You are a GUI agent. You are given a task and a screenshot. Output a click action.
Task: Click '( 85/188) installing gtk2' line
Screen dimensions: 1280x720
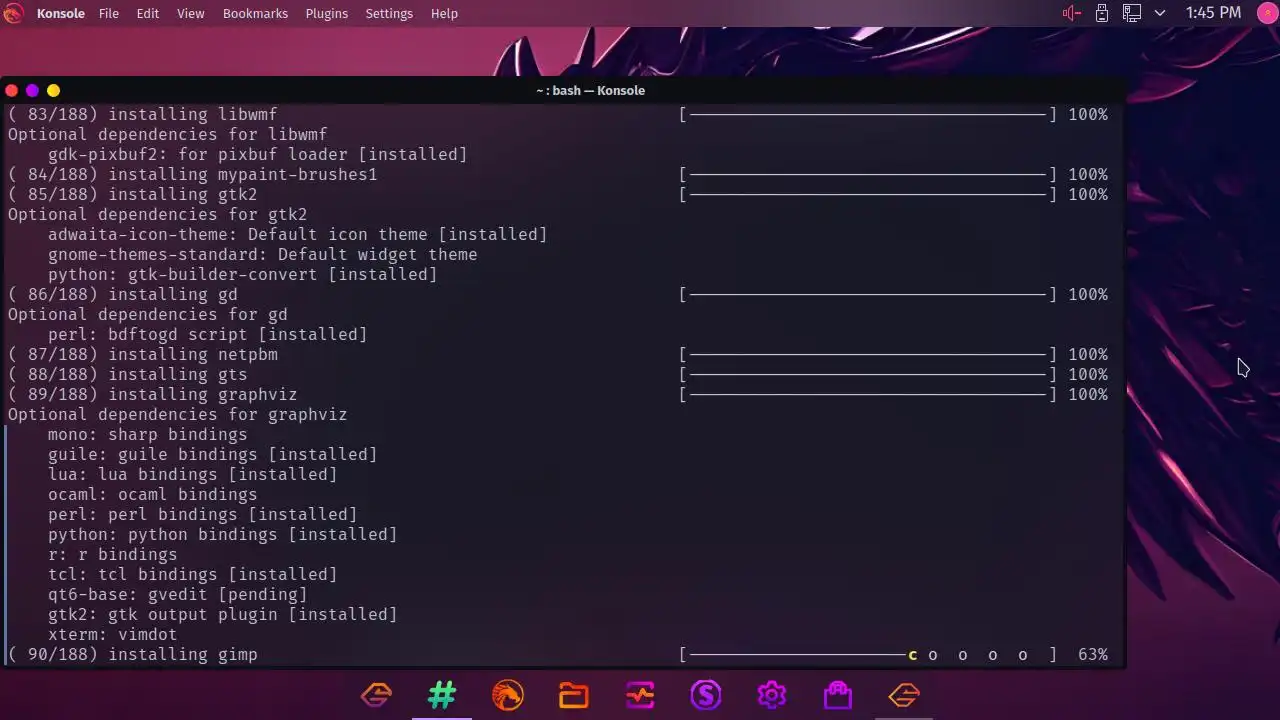pos(133,194)
